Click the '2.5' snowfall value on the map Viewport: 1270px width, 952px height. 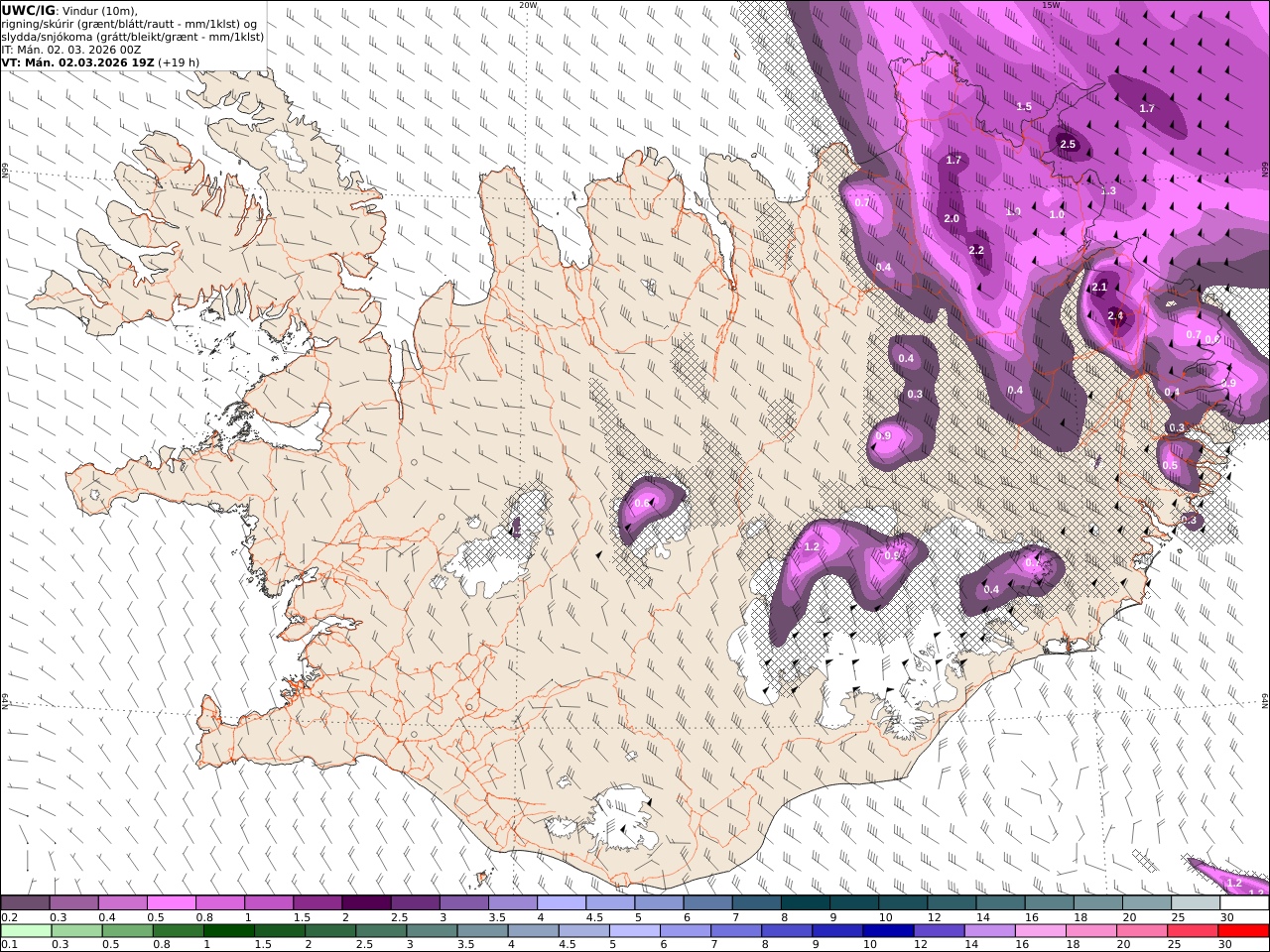click(1068, 145)
